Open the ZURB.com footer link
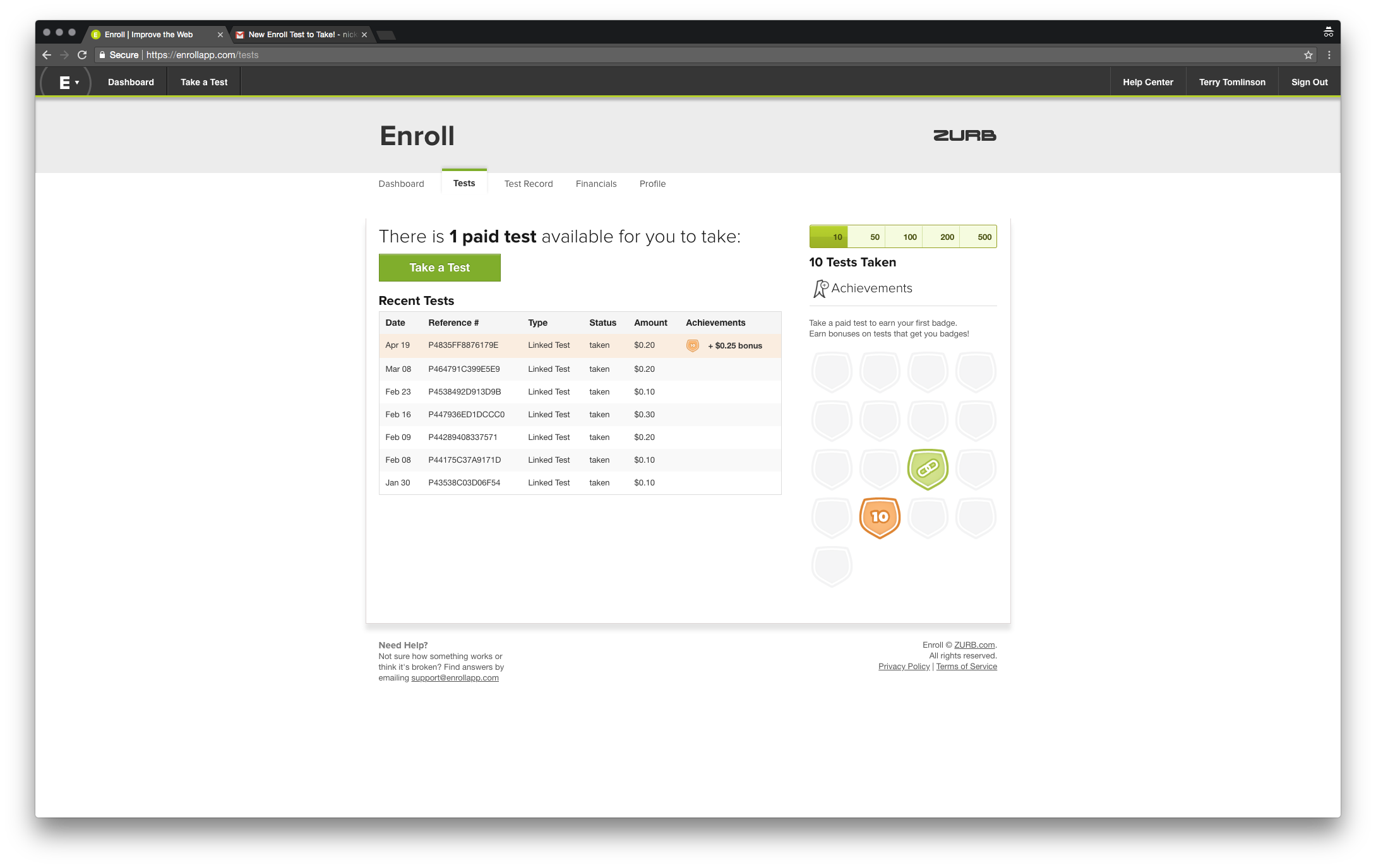This screenshot has height=868, width=1376. click(x=974, y=645)
